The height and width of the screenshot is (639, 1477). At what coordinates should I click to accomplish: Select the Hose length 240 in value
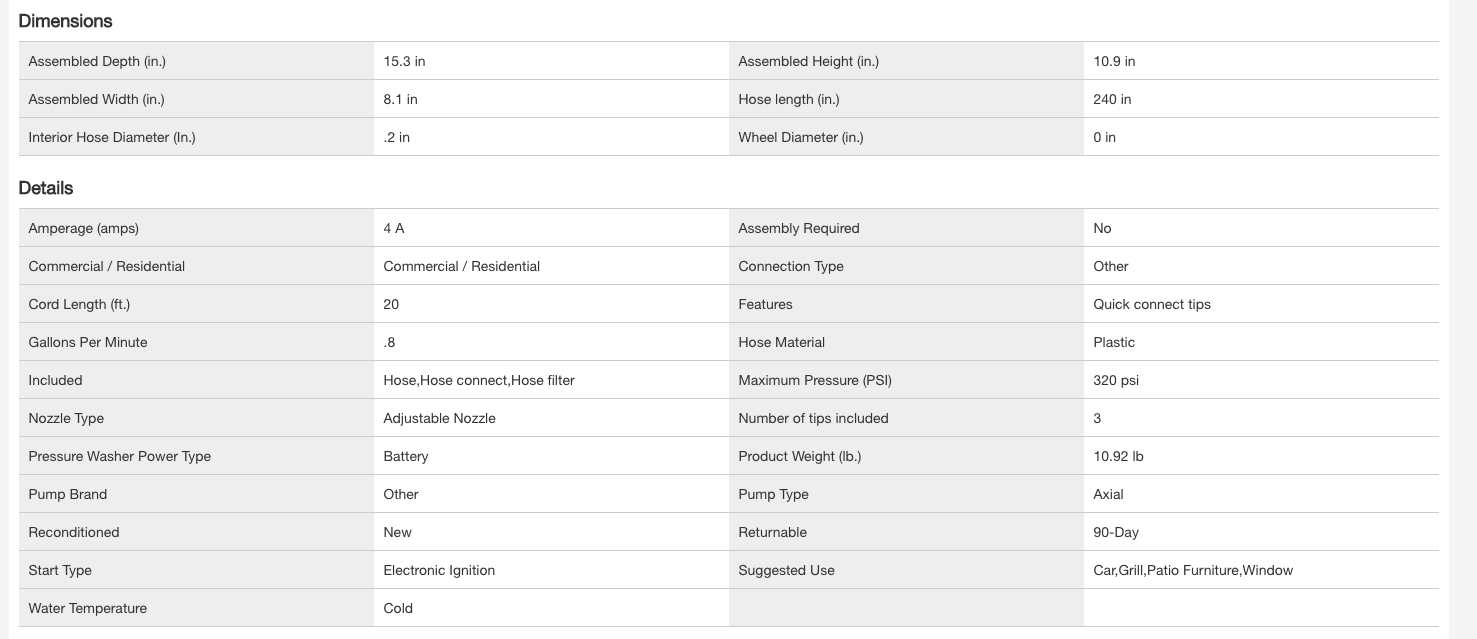tap(1112, 99)
